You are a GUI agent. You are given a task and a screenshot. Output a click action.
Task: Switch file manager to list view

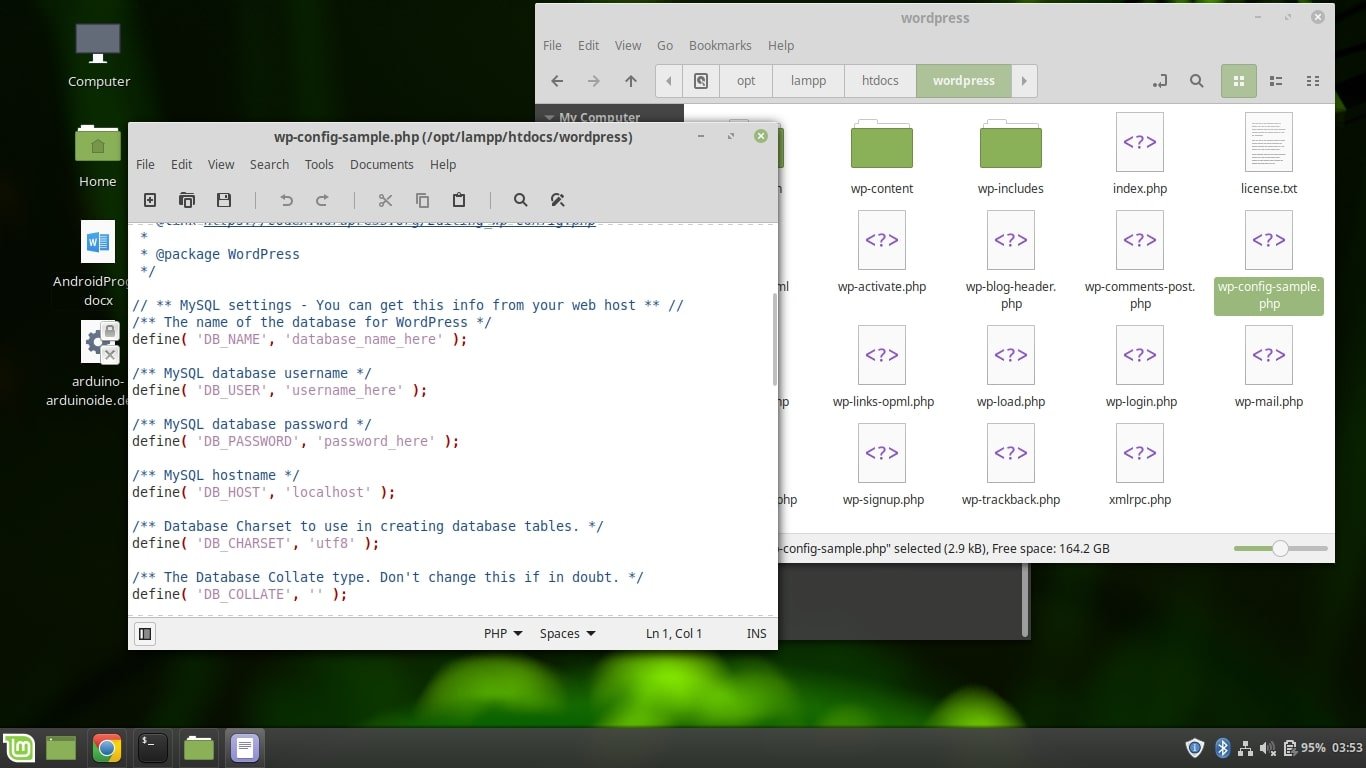coord(1276,81)
